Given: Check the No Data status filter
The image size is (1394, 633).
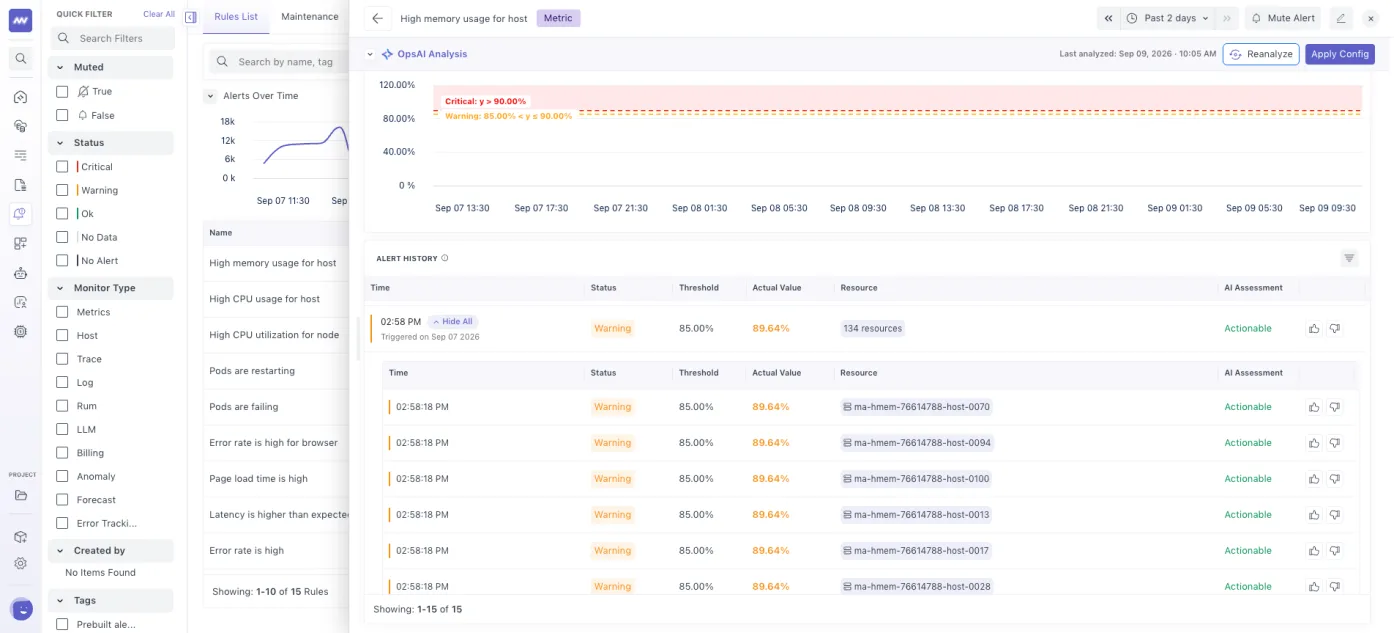Looking at the screenshot, I should click(x=62, y=237).
